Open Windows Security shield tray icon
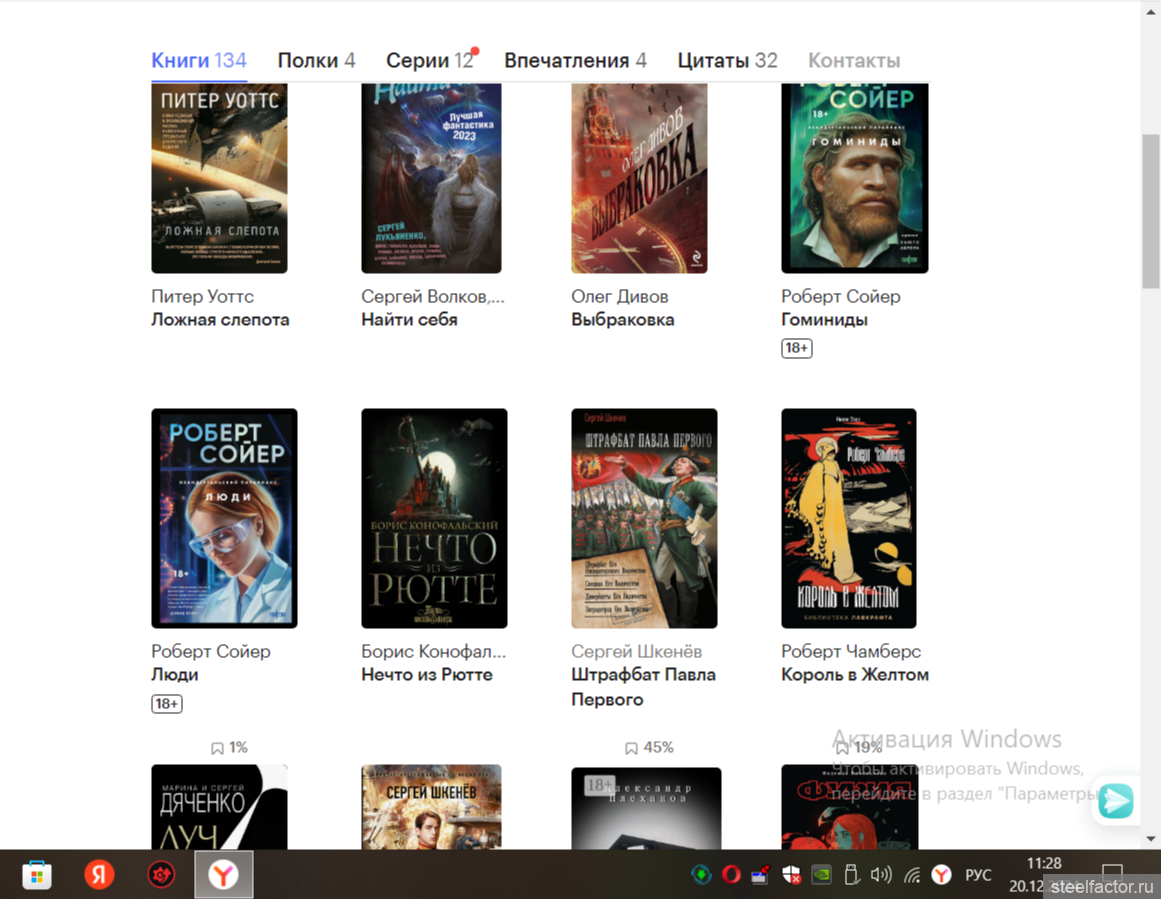 pos(791,875)
